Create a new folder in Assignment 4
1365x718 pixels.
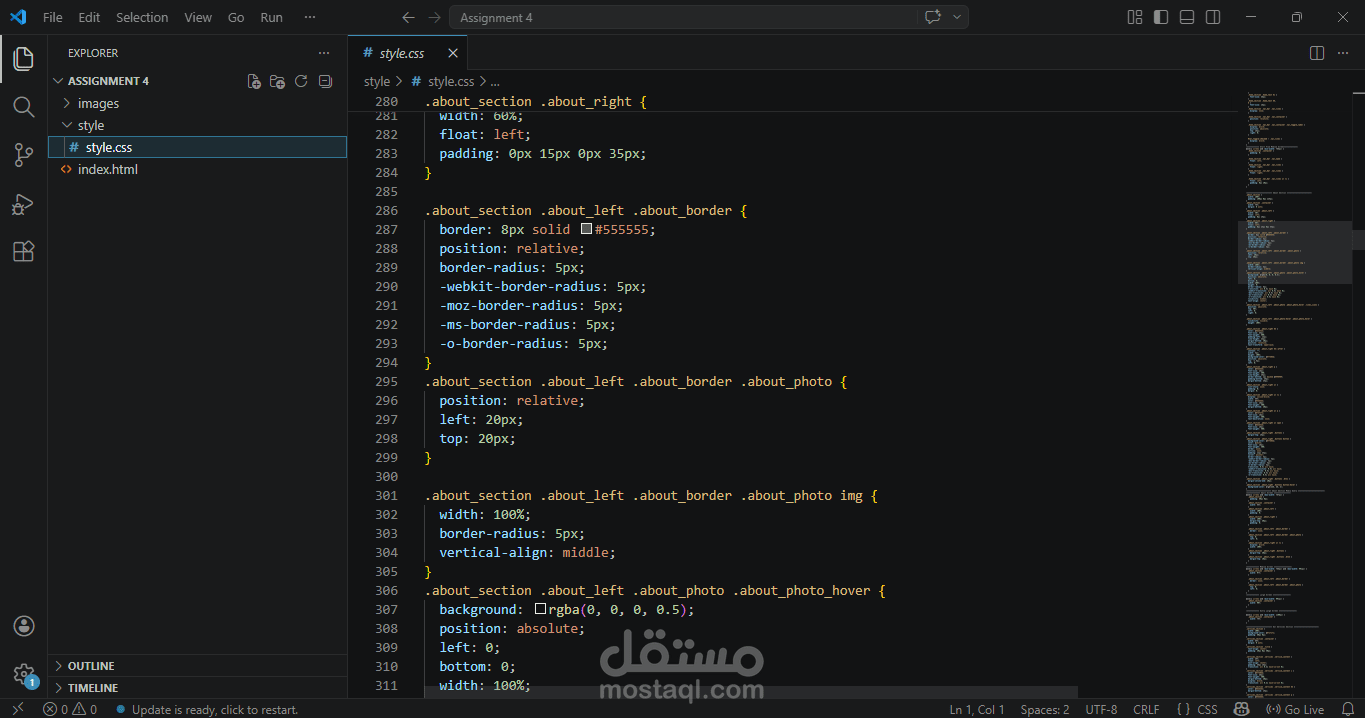point(278,81)
